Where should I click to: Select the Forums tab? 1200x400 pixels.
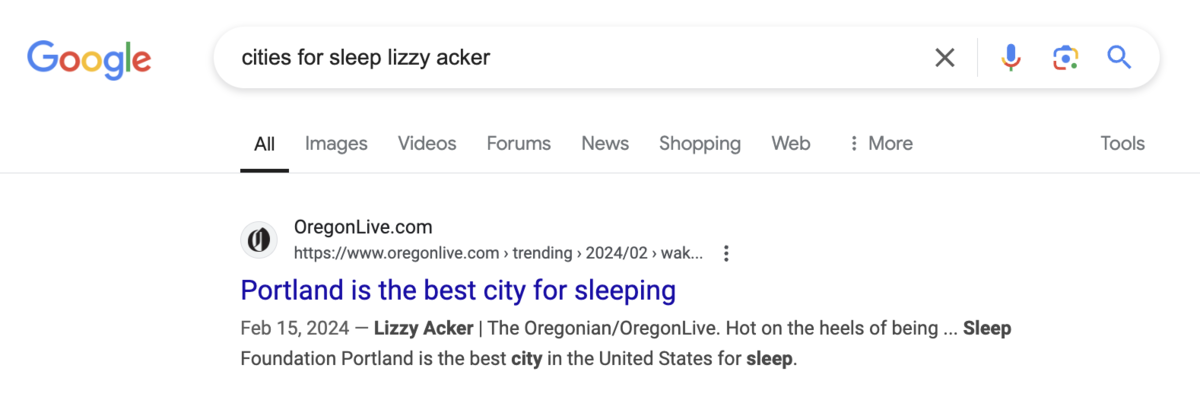[518, 143]
